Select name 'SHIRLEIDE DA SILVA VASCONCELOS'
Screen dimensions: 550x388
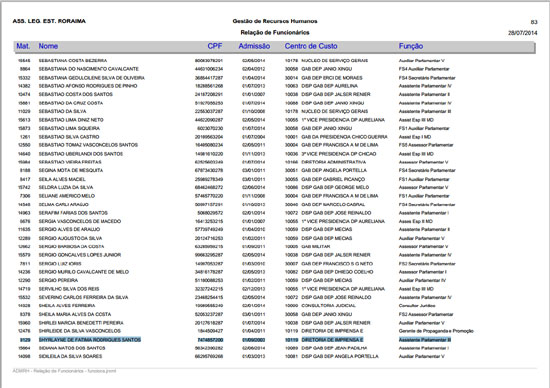pos(80,331)
